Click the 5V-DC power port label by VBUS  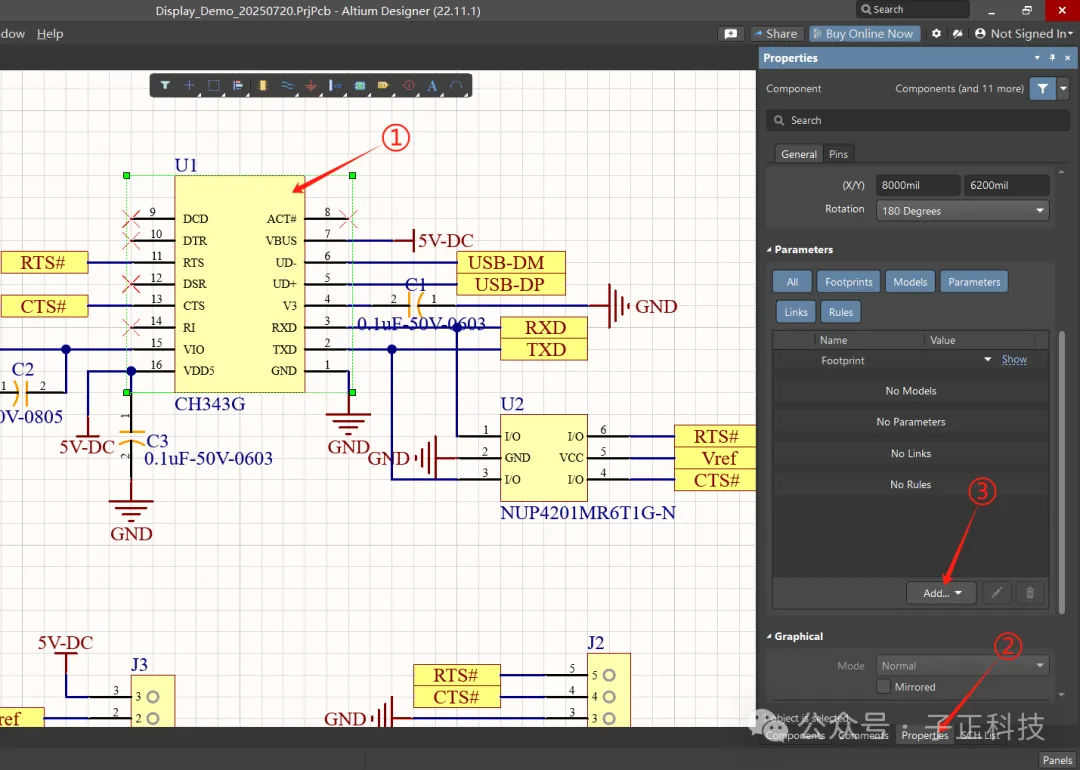click(x=446, y=240)
